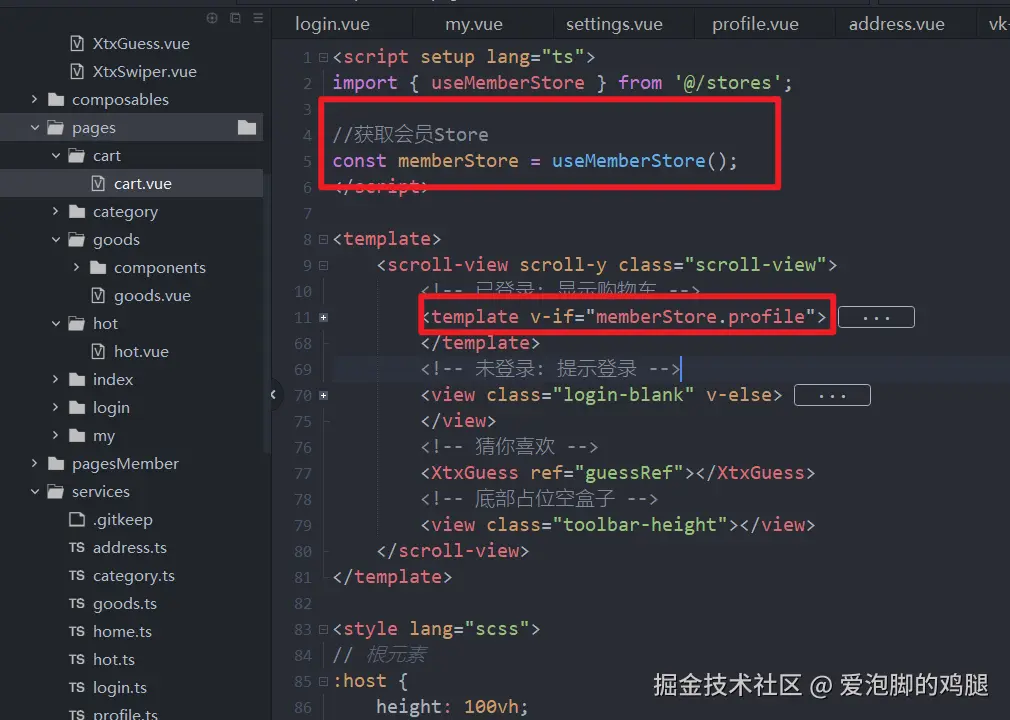This screenshot has width=1010, height=720.
Task: Open category.ts in services
Action: point(133,575)
